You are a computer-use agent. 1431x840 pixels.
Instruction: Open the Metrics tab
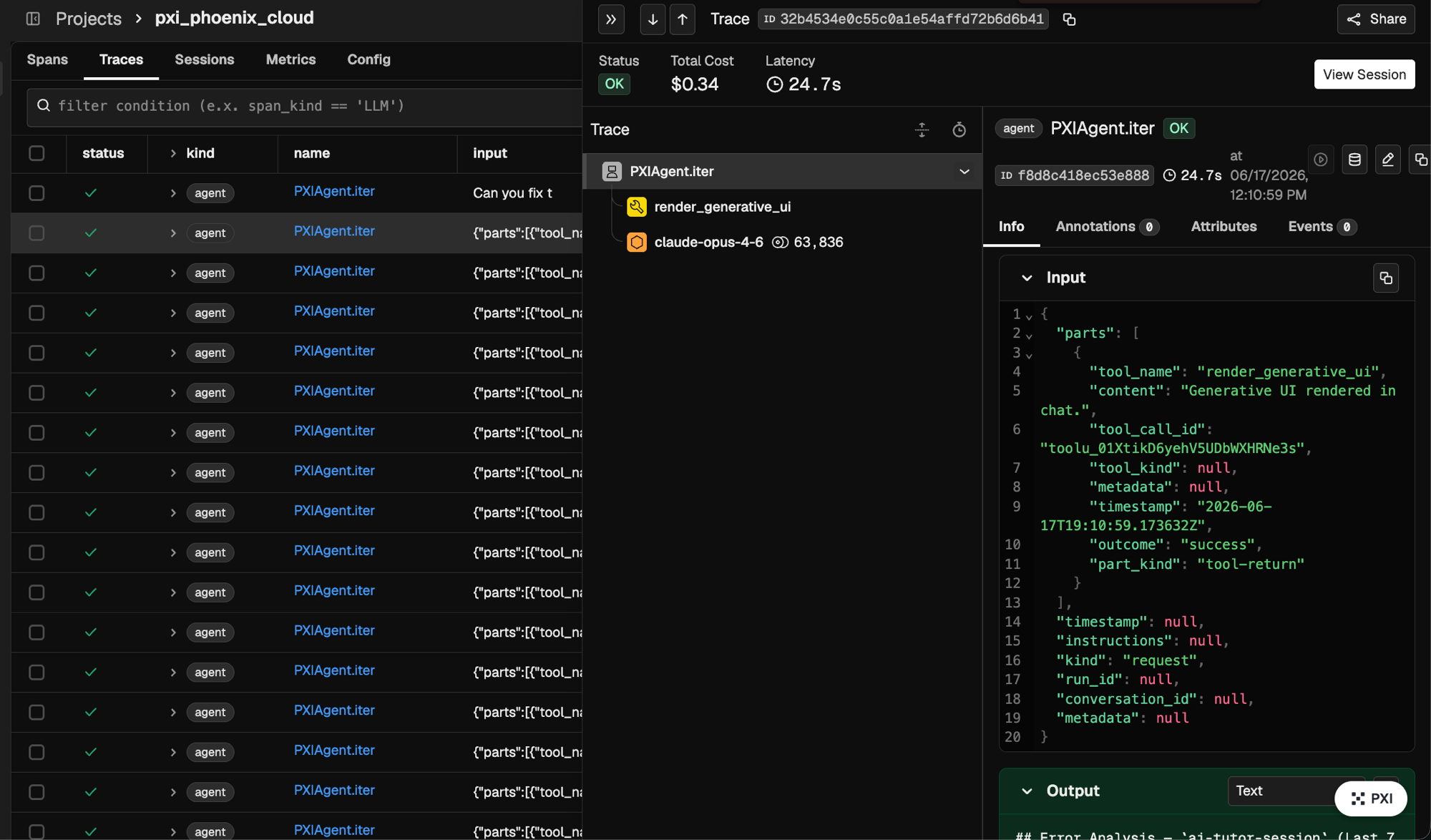(290, 60)
